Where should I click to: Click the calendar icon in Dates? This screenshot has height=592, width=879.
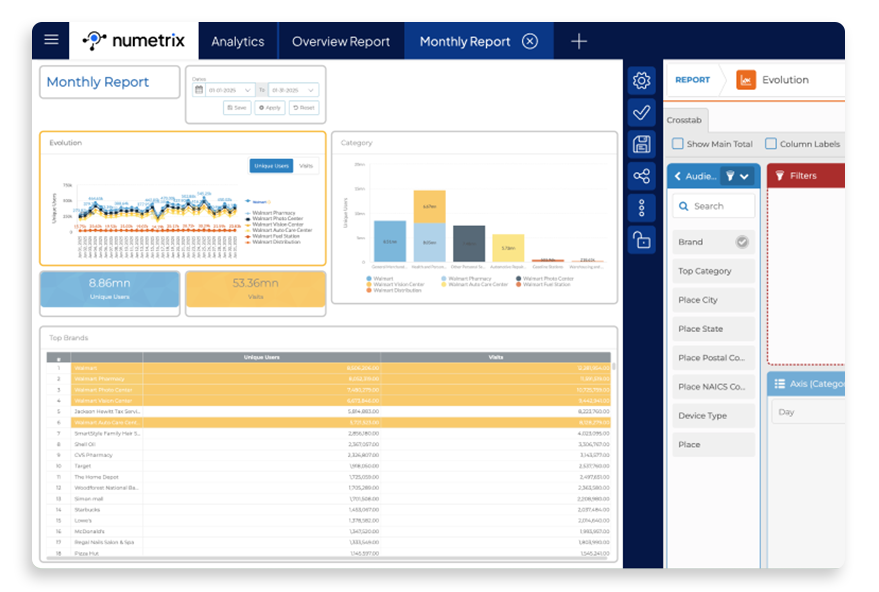point(199,90)
